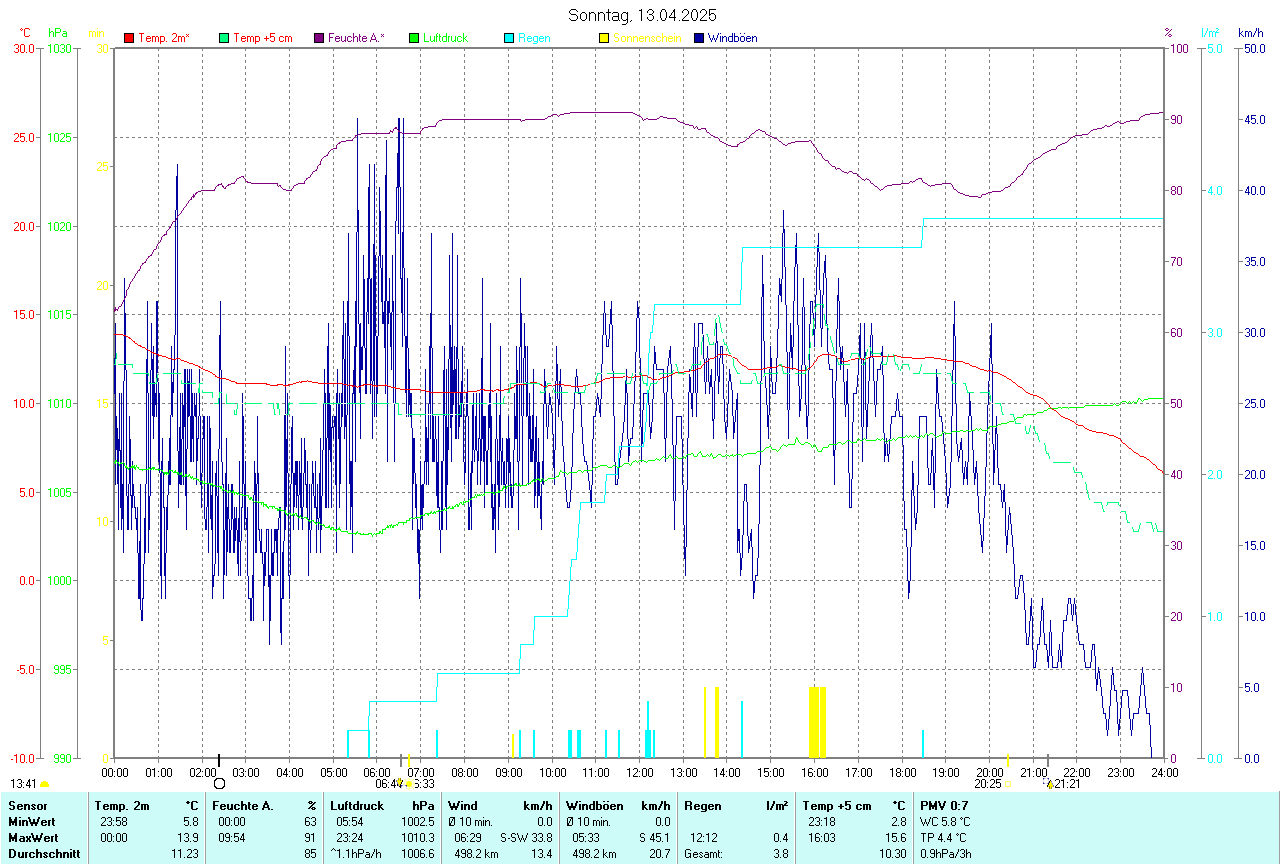Click the TP 4.4 °C dew point value

[x=945, y=838]
